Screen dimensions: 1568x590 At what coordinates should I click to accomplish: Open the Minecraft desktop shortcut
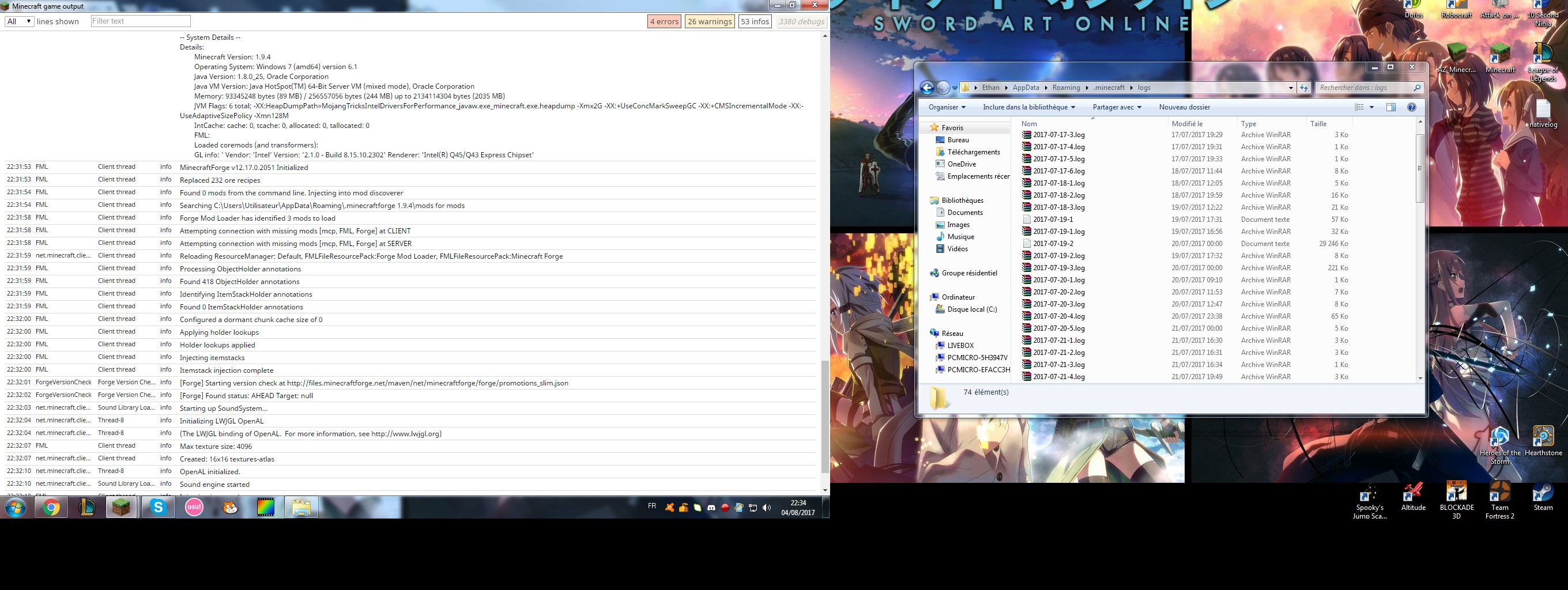(x=1500, y=59)
